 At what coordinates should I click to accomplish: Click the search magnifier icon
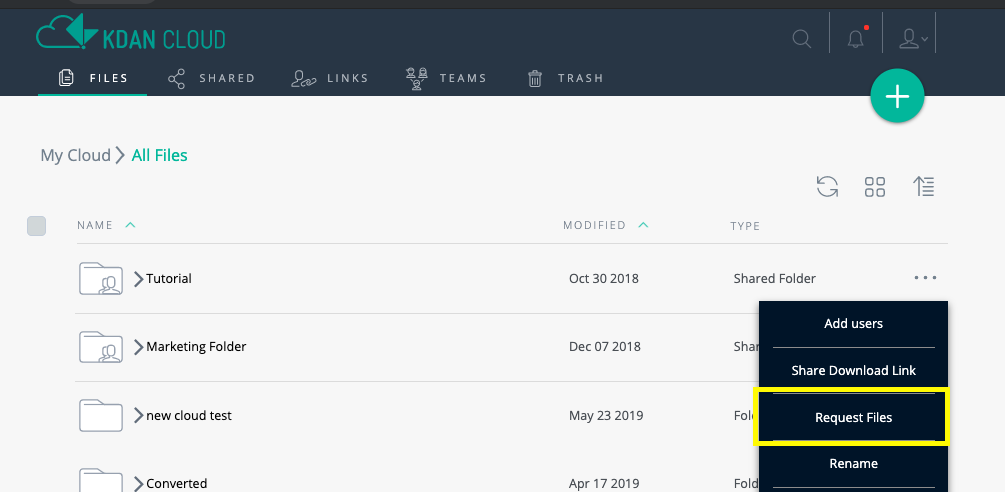point(802,39)
